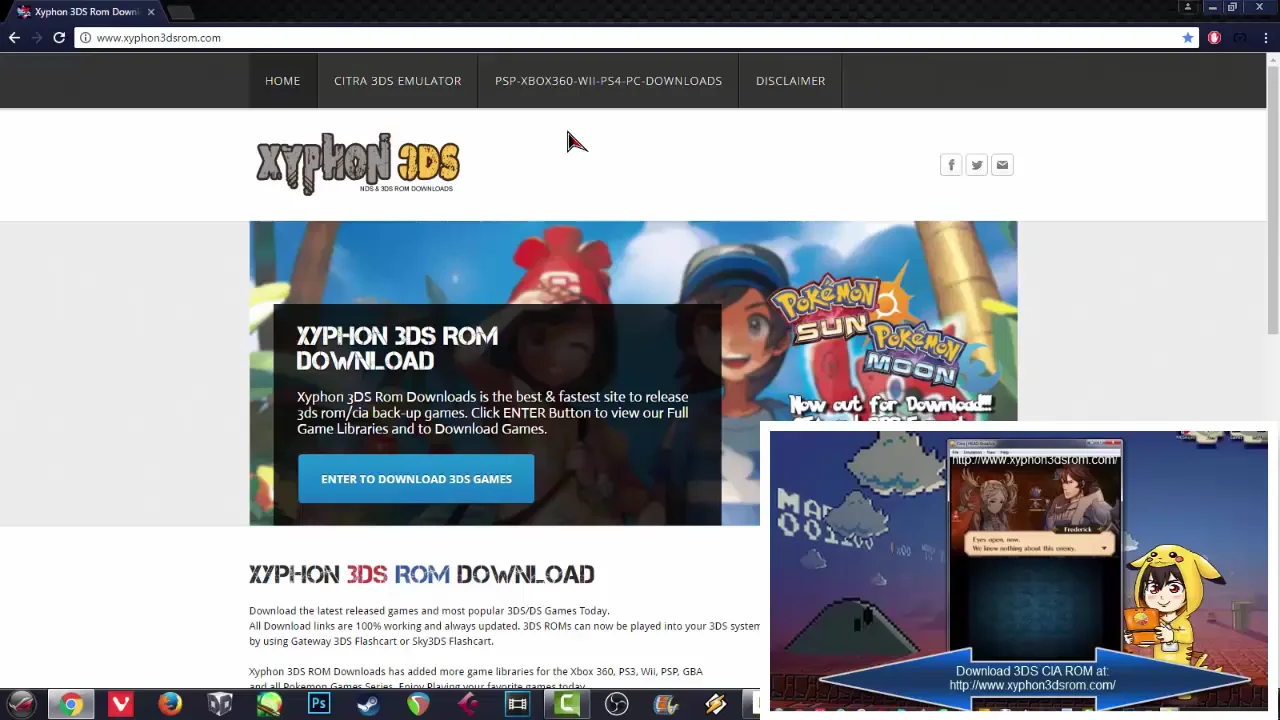Image resolution: width=1280 pixels, height=720 pixels.
Task: Switch to Chrome on the taskbar
Action: click(71, 704)
